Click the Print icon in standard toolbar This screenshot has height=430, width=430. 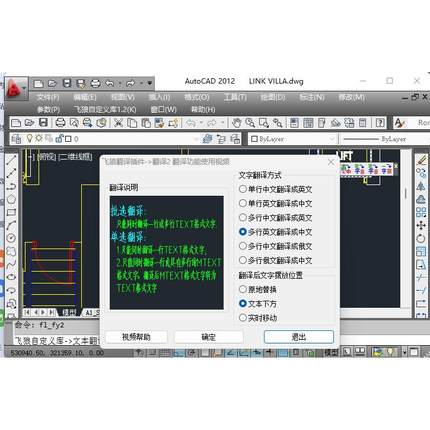60,123
